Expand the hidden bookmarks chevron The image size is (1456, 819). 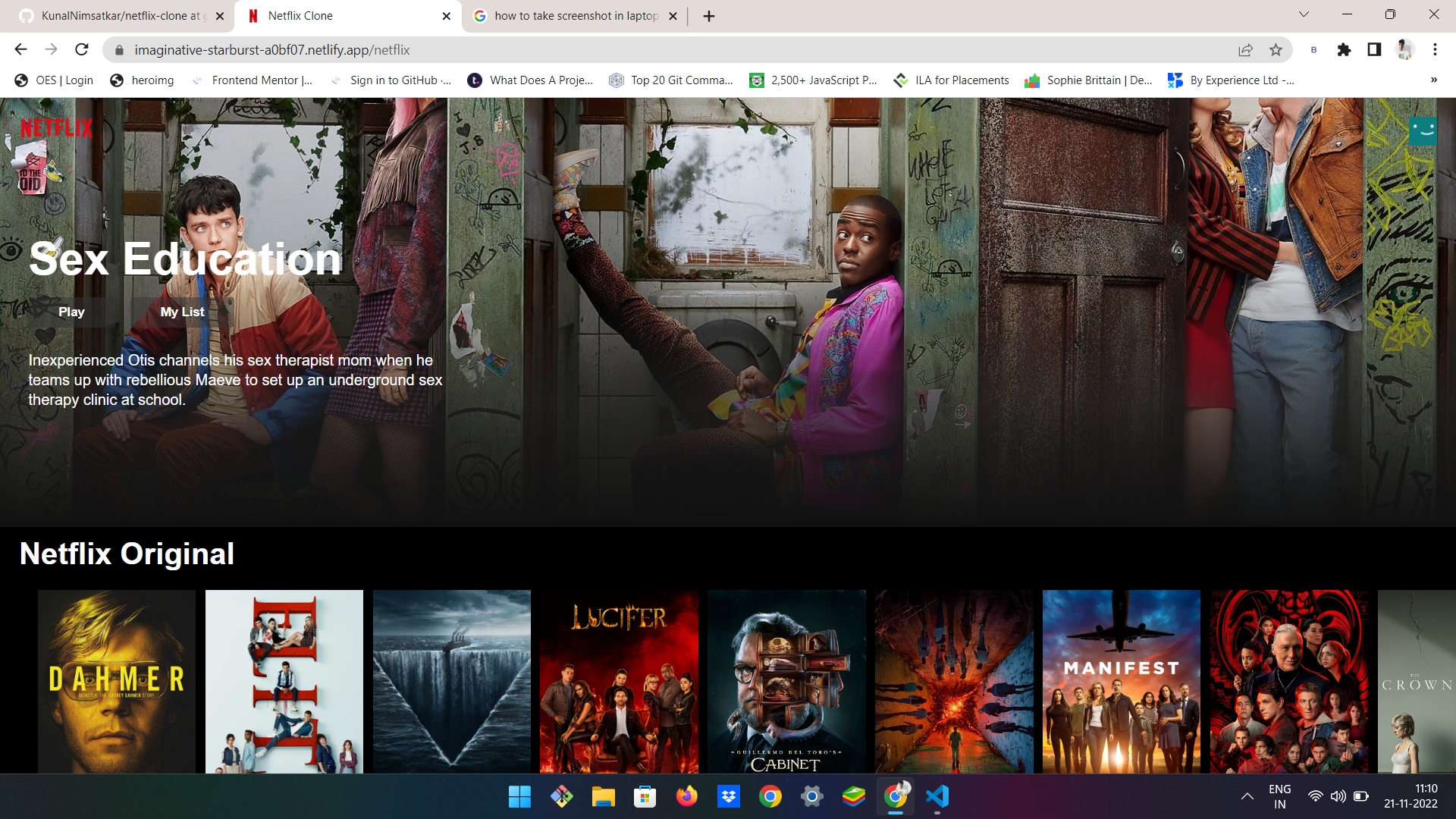click(1433, 80)
